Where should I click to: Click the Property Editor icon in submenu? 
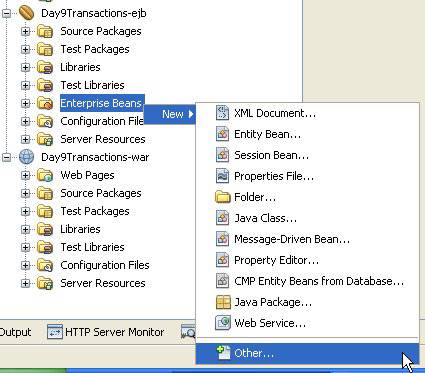(222, 260)
